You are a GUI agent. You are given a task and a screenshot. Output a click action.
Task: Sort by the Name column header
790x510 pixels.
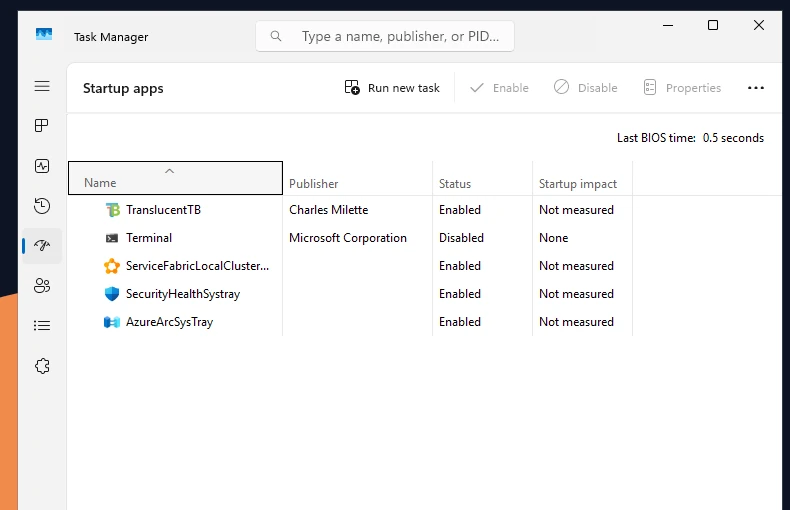tap(175, 178)
